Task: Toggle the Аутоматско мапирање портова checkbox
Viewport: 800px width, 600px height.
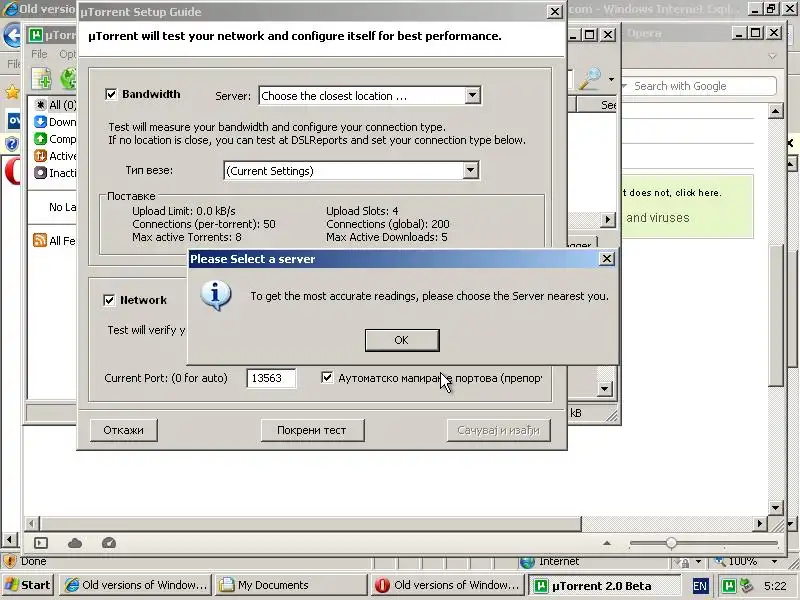Action: click(x=327, y=378)
